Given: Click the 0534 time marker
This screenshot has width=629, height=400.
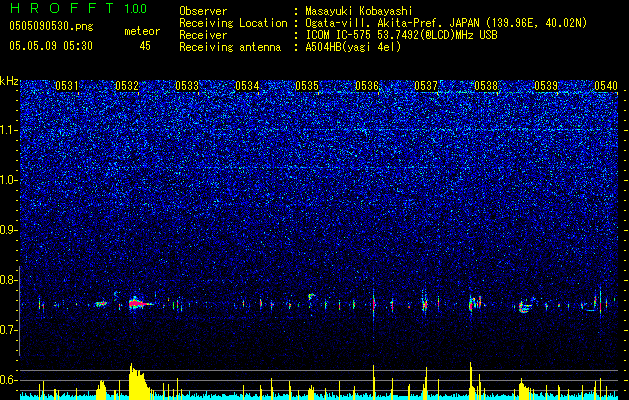Looking at the screenshot, I should 247,86.
